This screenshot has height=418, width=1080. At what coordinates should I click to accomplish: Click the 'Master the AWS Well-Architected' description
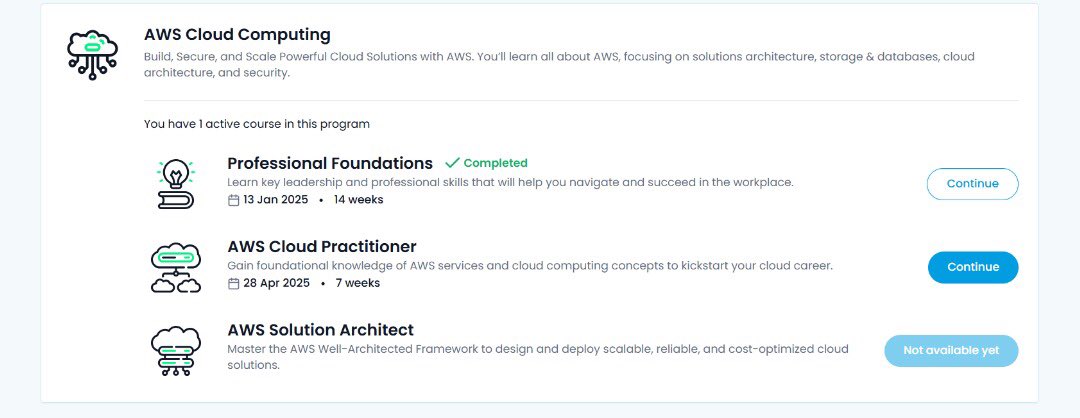[538, 357]
